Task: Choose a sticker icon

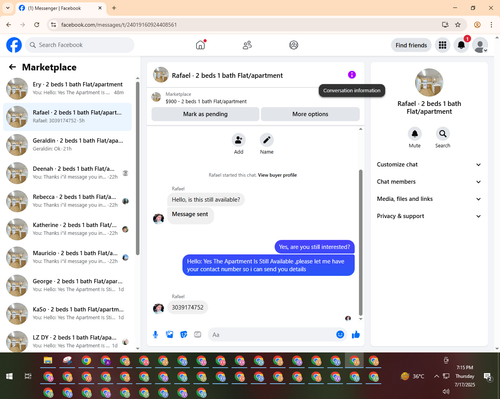Action: tap(184, 334)
